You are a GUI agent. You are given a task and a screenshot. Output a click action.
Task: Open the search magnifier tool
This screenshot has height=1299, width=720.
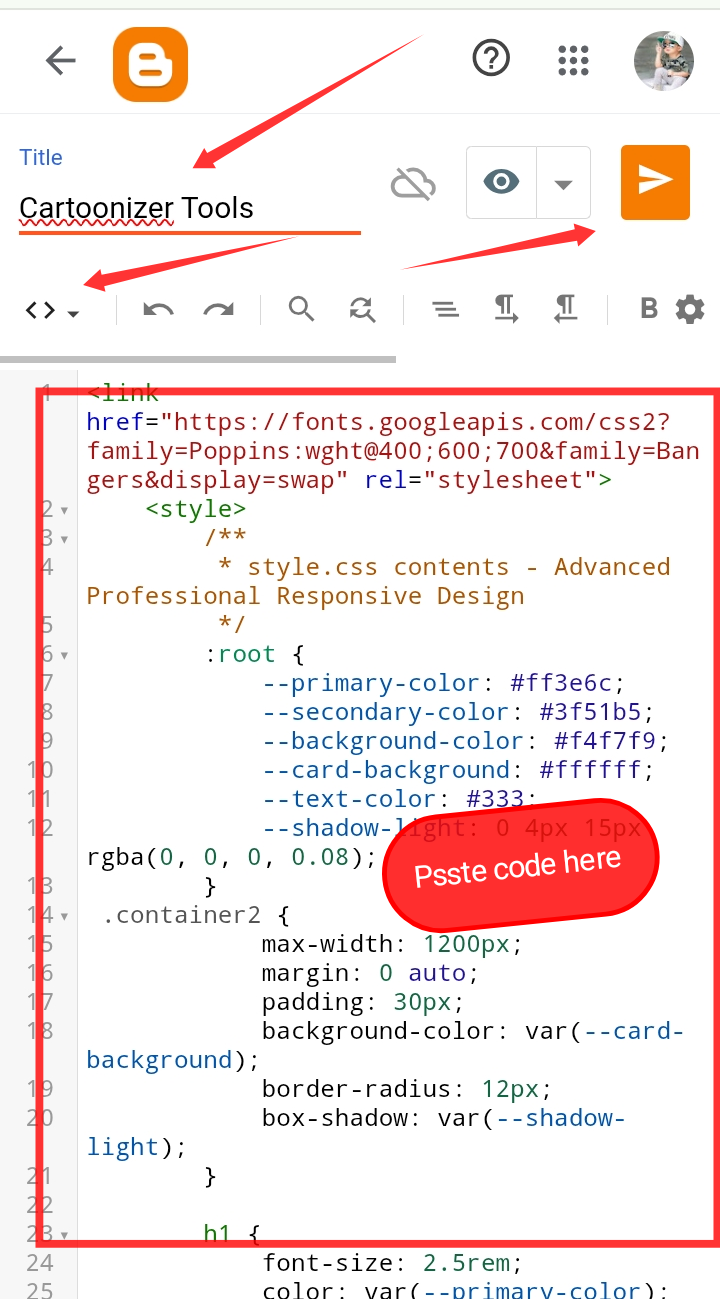click(302, 309)
